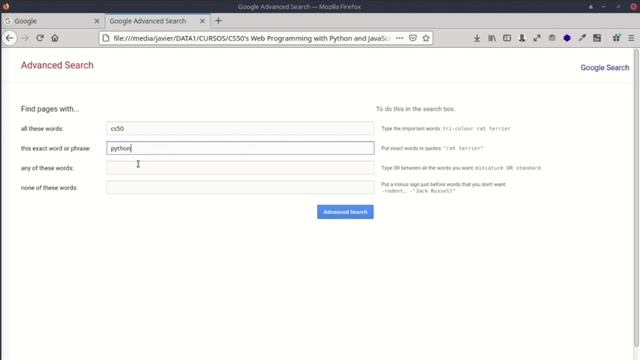Click the 'any of these words:' label
640x360 pixels.
tap(47, 168)
